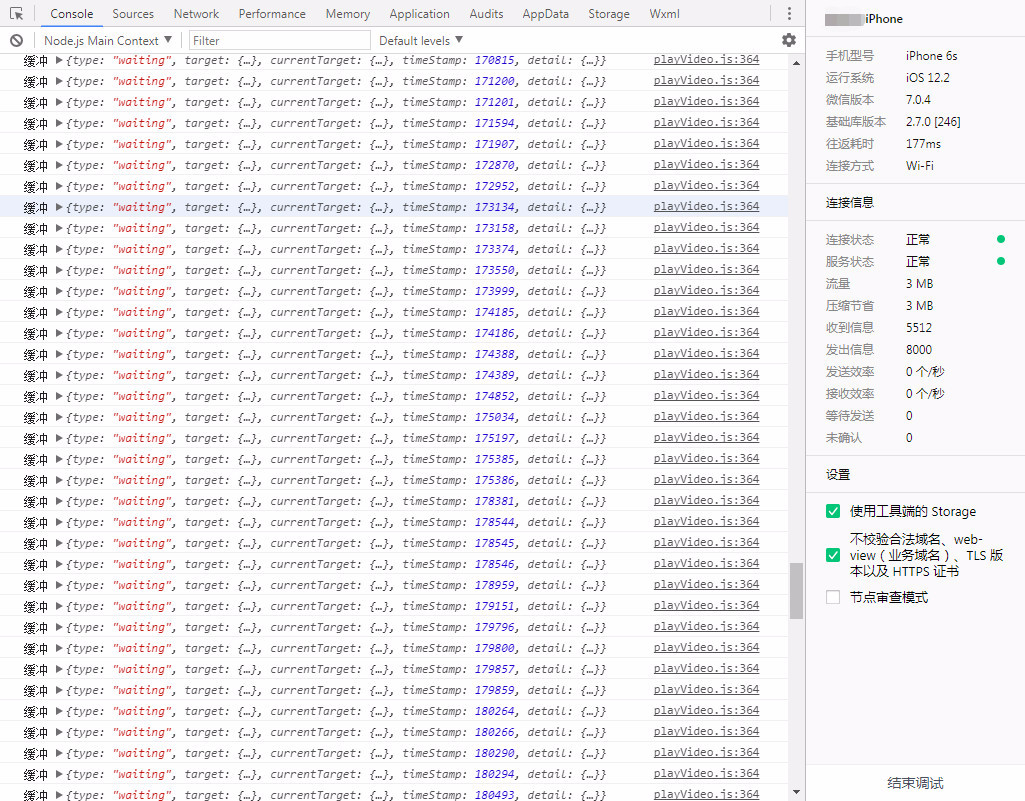Screen dimensions: 1025x801
Task: Click the console vertical scrollbar thumb
Action: pos(796,590)
